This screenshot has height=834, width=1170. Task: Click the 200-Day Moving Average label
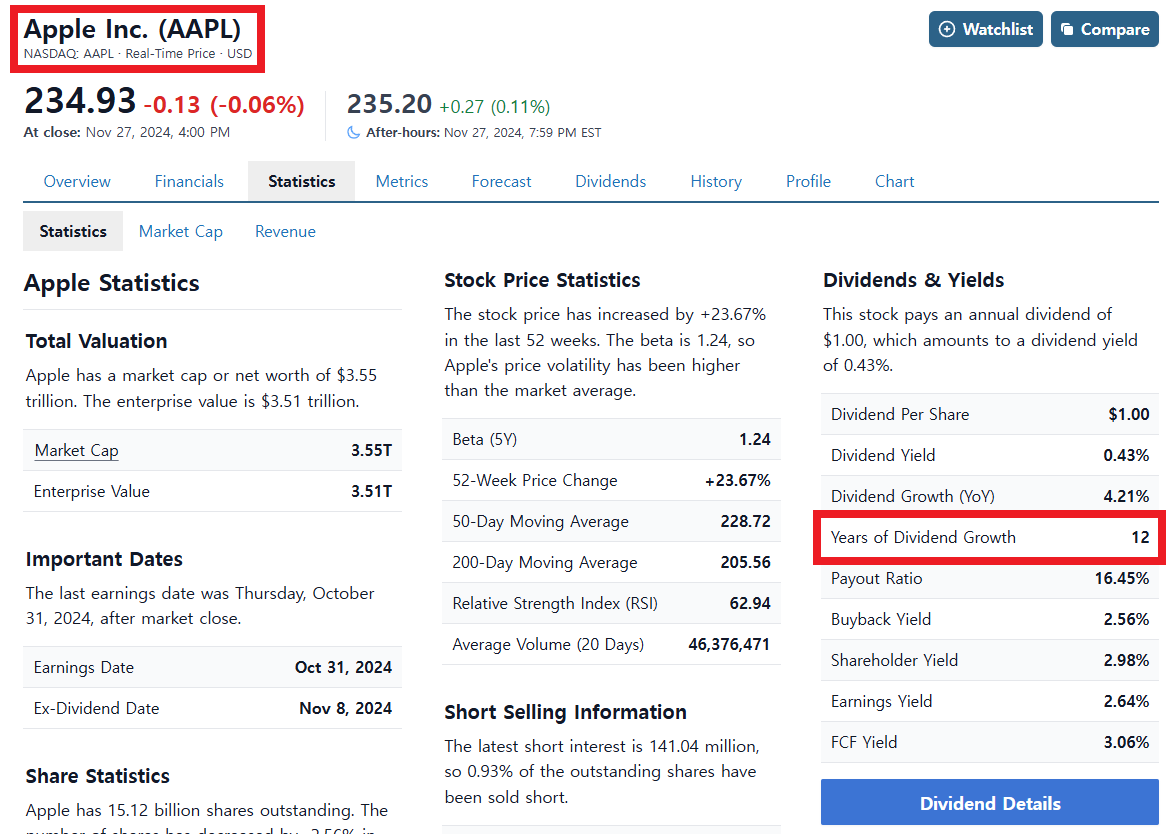coord(545,562)
